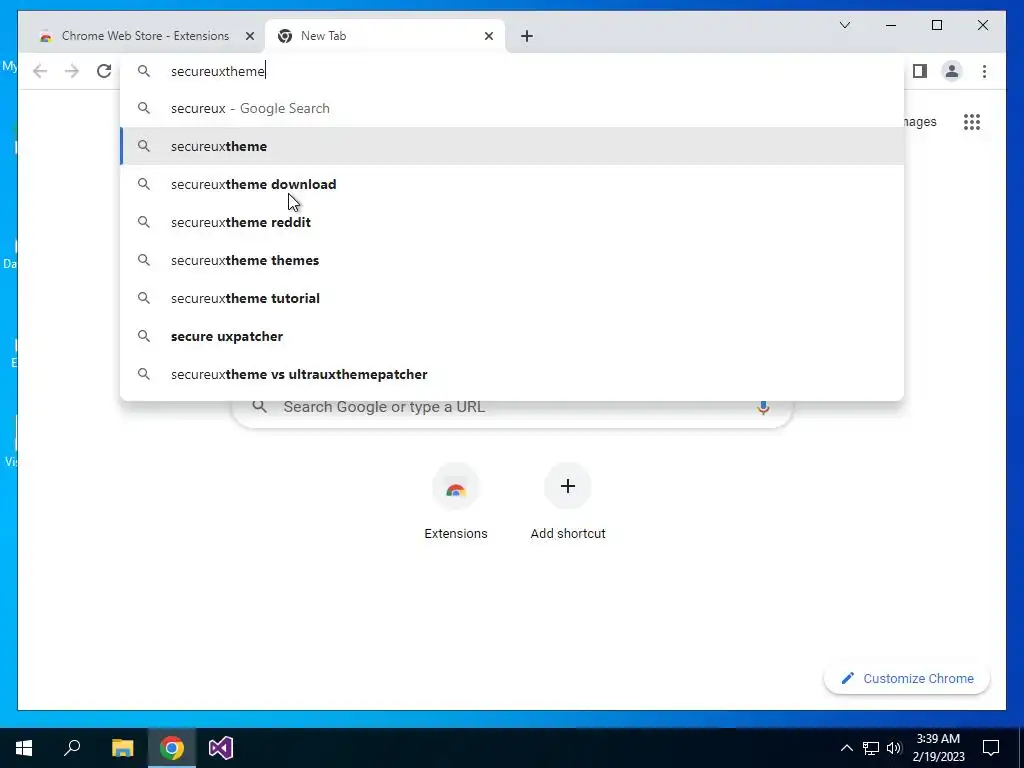Viewport: 1024px width, 768px height.
Task: Click the search icon beside 'secureuxtheme download'
Action: 144,184
